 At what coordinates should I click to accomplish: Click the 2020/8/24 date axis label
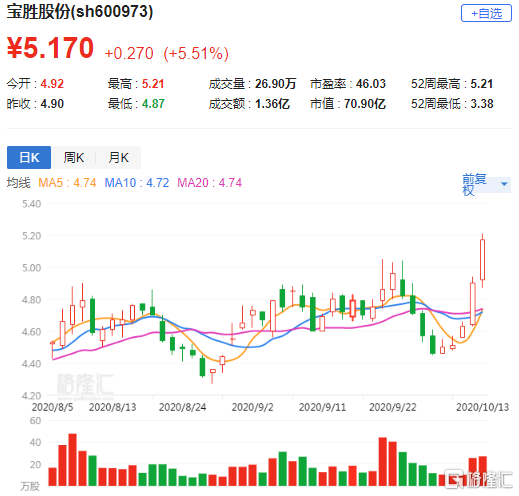(182, 407)
